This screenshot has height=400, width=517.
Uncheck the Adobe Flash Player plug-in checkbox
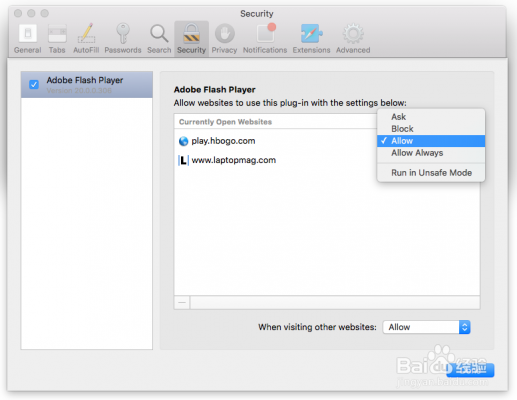pyautogui.click(x=34, y=84)
